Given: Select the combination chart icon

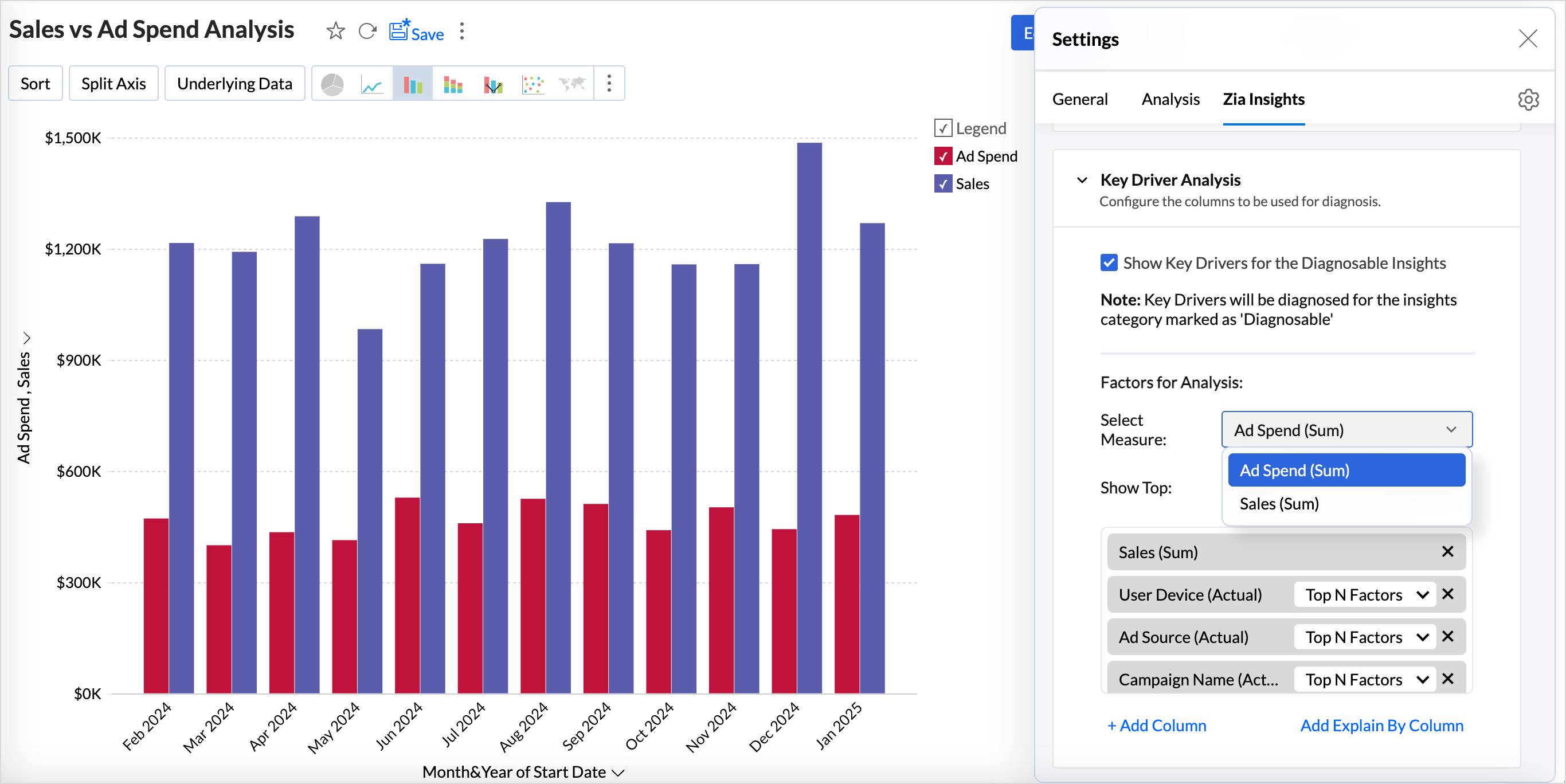Looking at the screenshot, I should (x=493, y=84).
